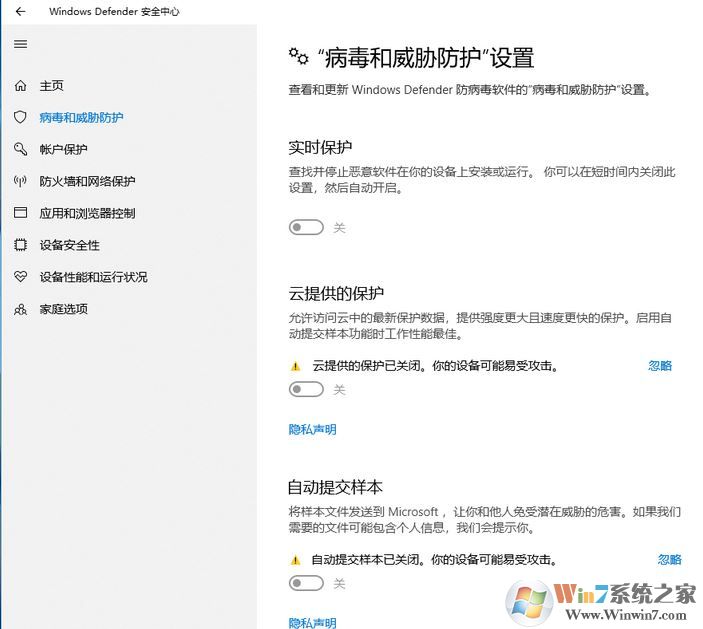Viewport: 703px width, 629px height.
Task: Click the 设备性能和运行状况 heart icon
Action: (21, 277)
